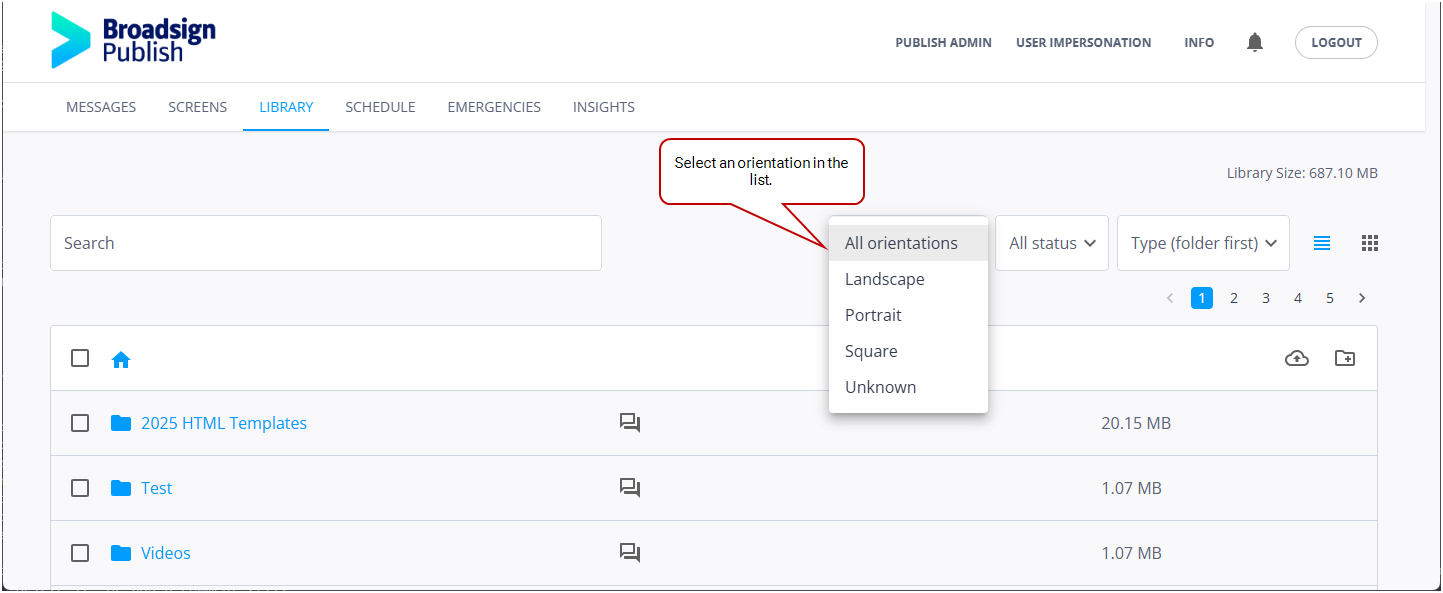Open comments icon for 2025 HTML Templates
This screenshot has width=1443, height=593.
click(629, 423)
